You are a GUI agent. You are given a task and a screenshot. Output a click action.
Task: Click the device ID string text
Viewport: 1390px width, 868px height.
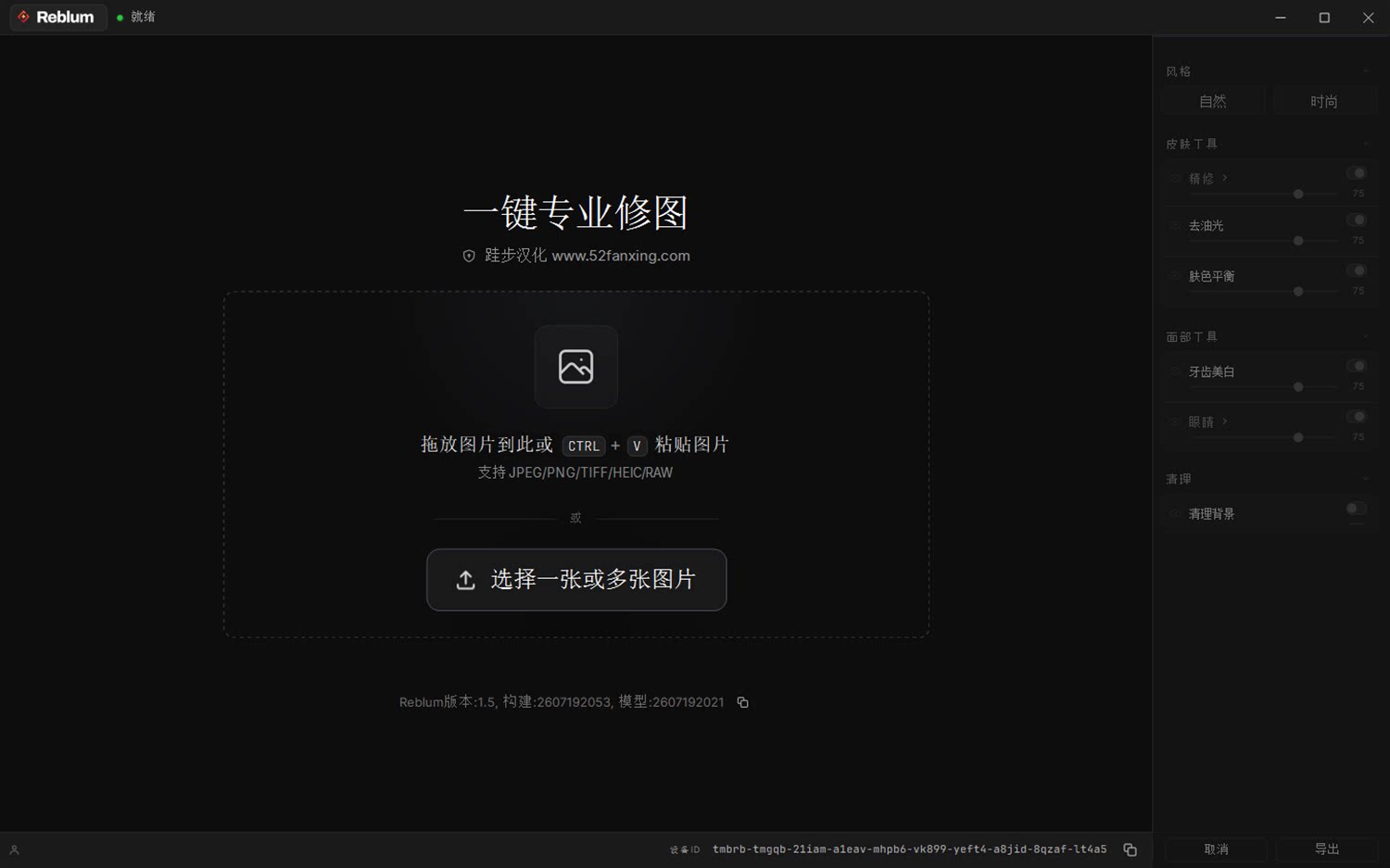[x=909, y=849]
